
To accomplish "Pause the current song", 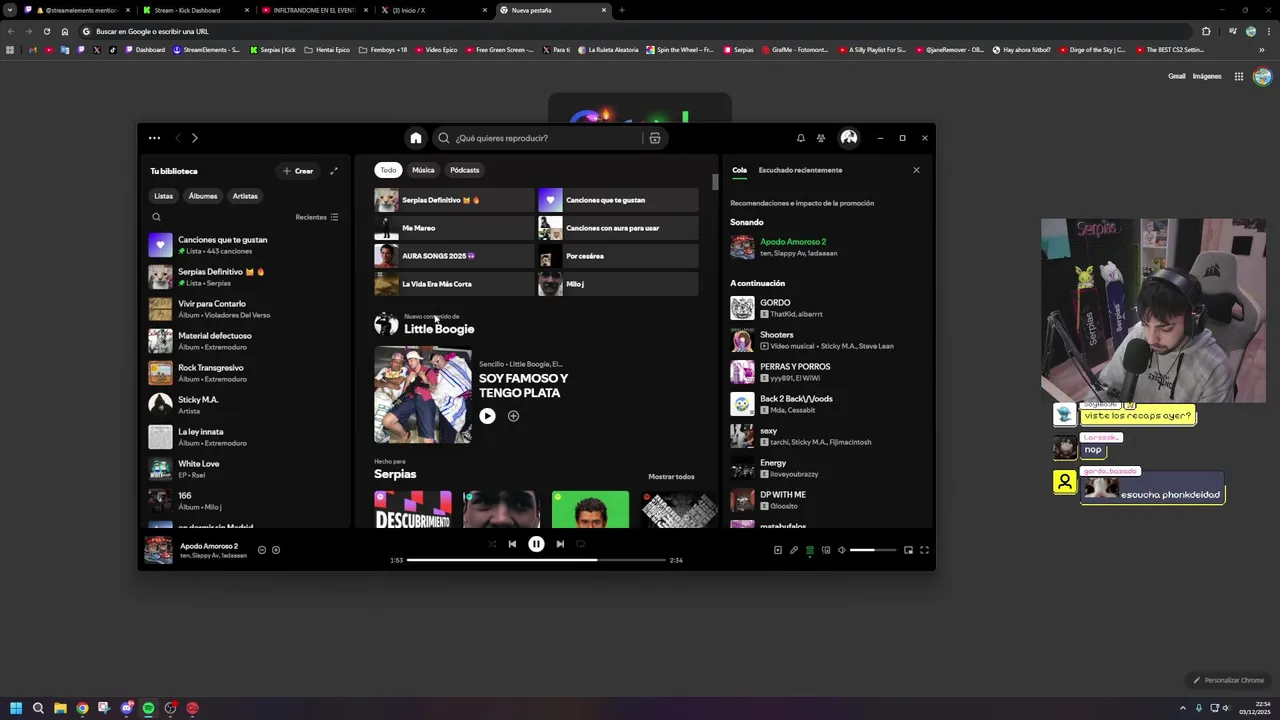I will [x=536, y=544].
